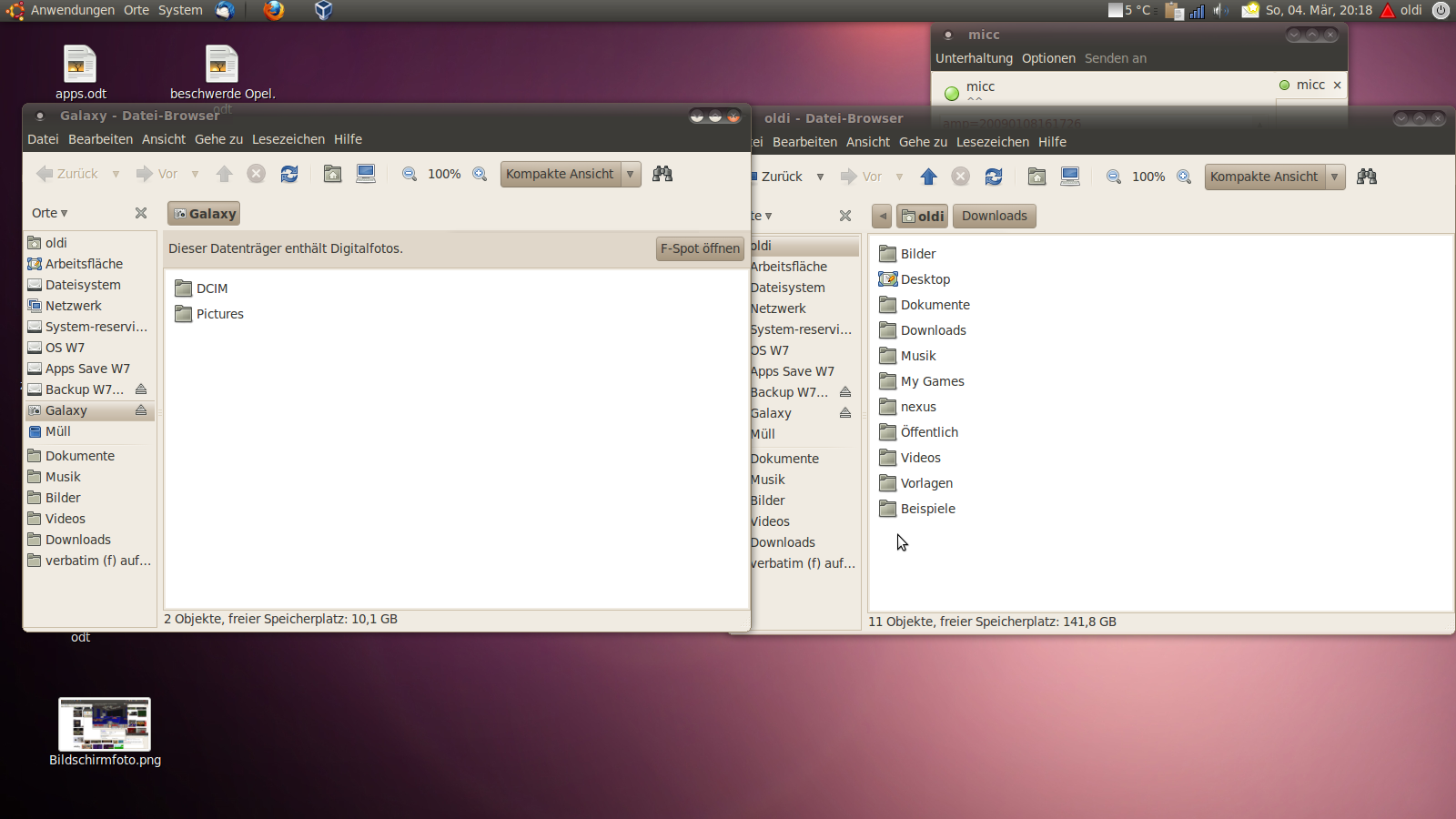Click the reload icon in Galaxy window
Screen dimensions: 1456x819
(289, 174)
